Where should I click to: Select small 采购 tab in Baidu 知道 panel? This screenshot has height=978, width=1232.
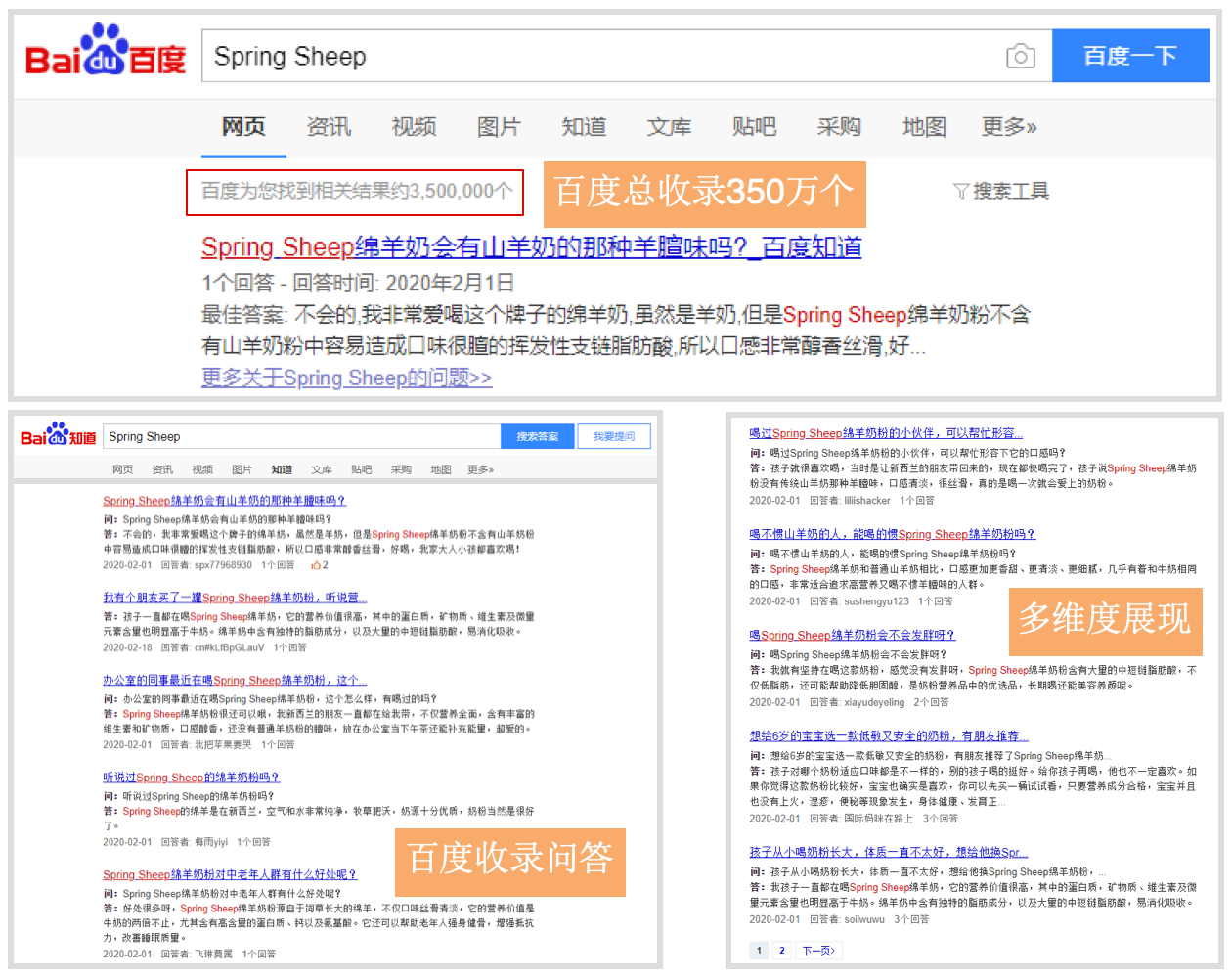point(401,469)
